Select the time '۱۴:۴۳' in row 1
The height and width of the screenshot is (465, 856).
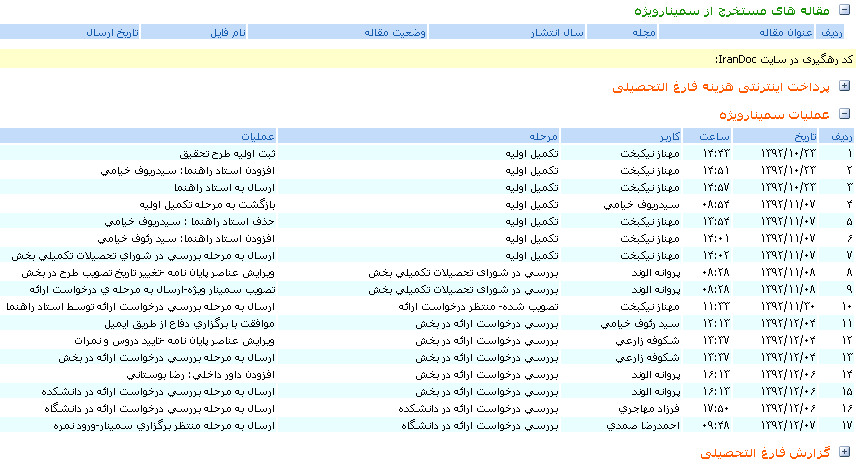(716, 153)
